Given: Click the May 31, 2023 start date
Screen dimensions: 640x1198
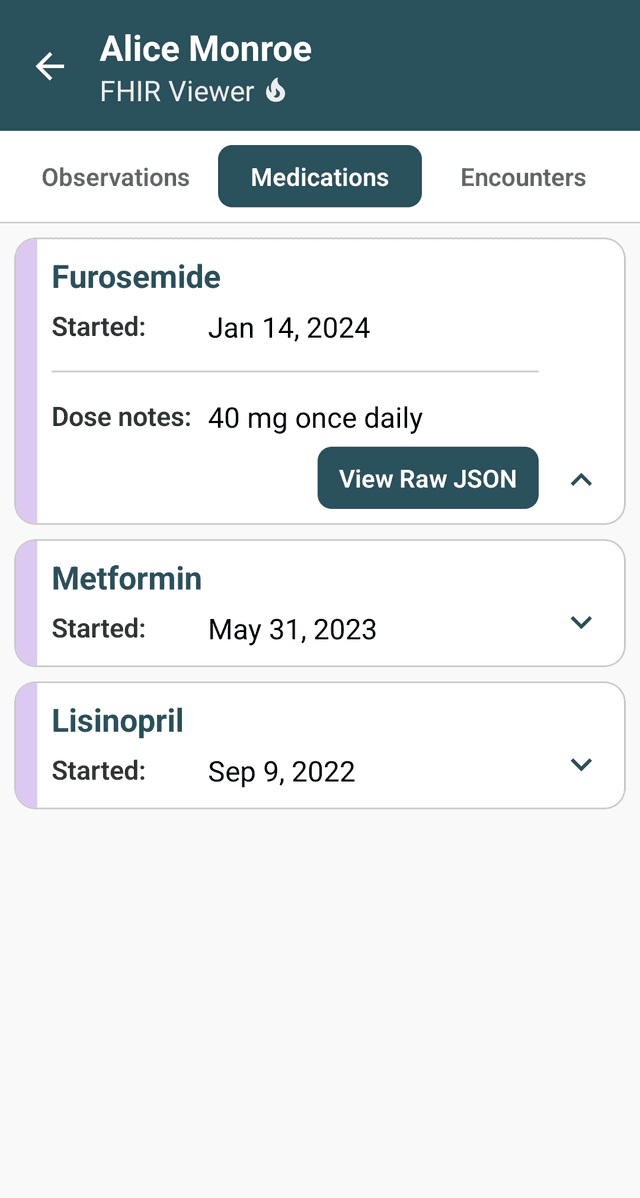Looking at the screenshot, I should tap(292, 630).
